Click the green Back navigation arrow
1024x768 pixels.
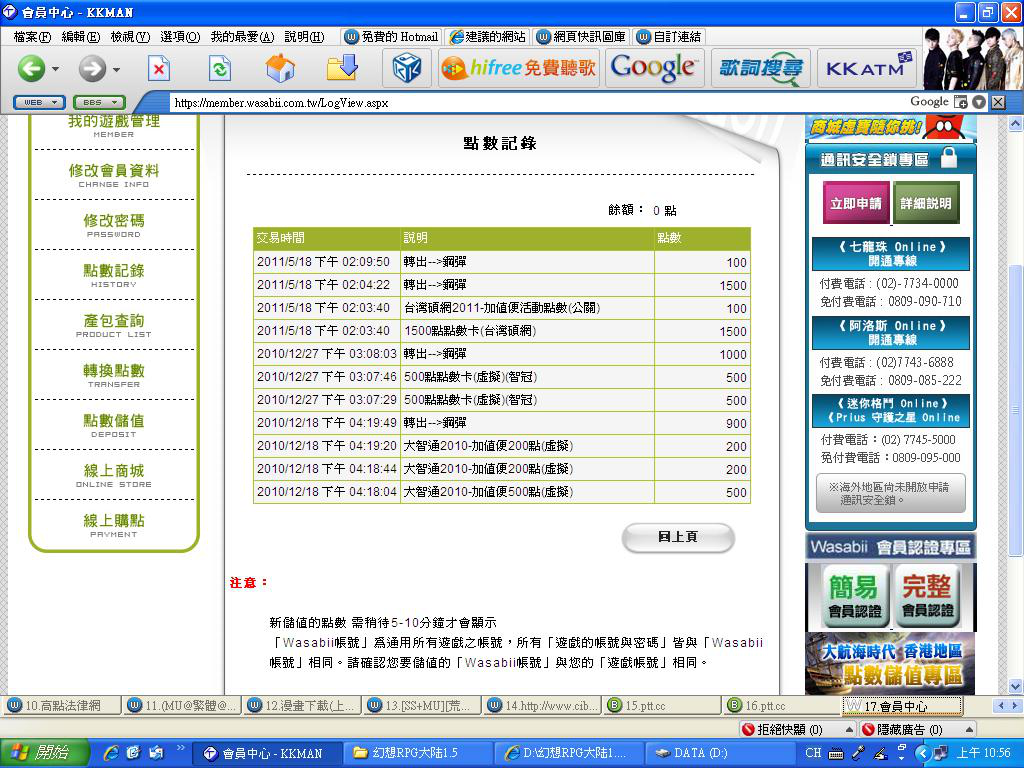point(31,68)
